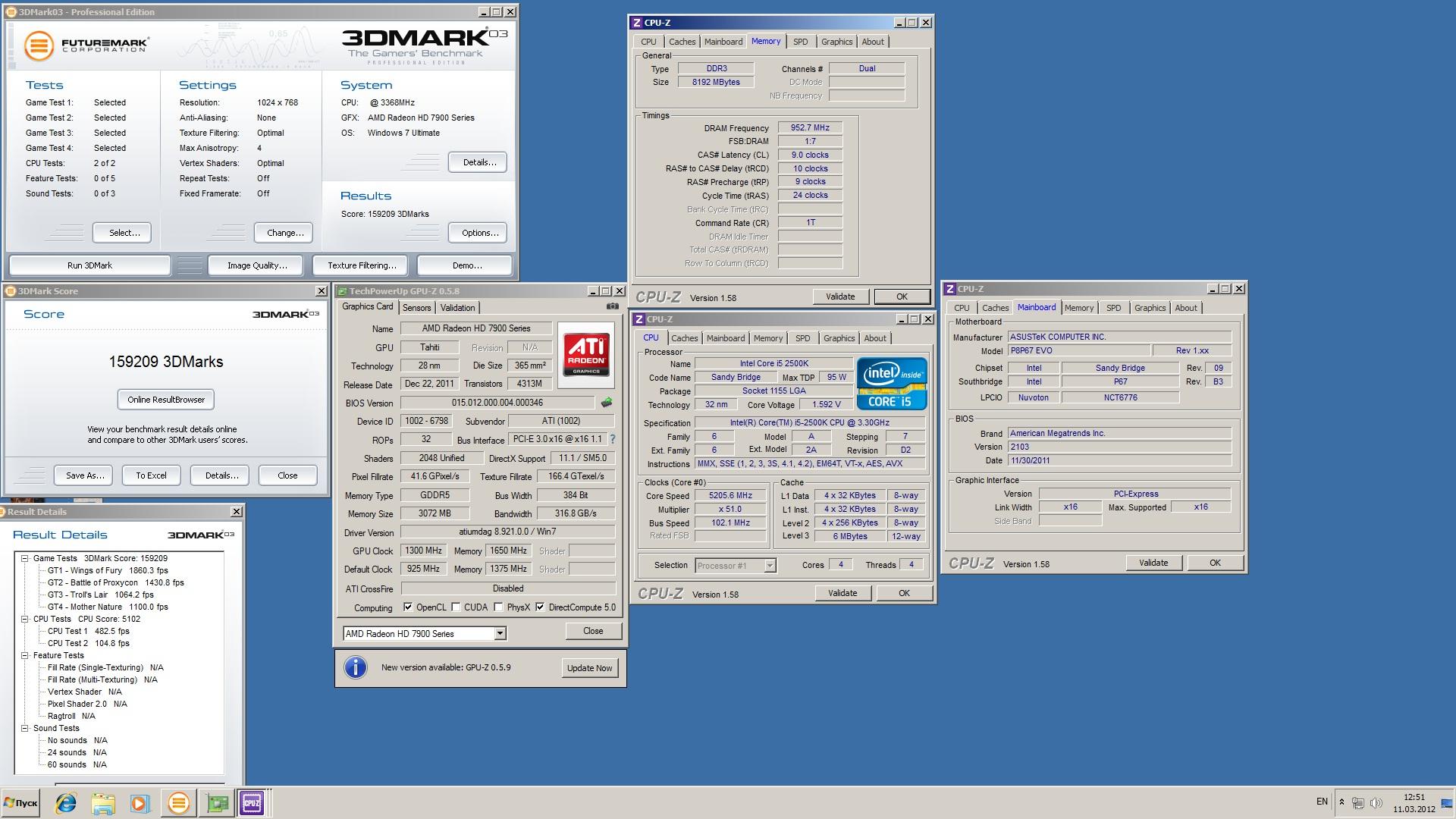Switch to the Validation tab in GPU-Z
This screenshot has height=819, width=1456.
[x=458, y=308]
